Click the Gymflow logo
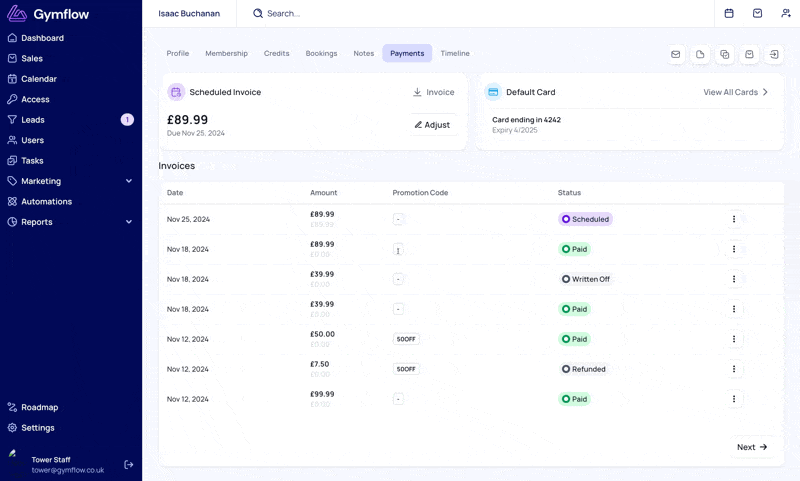Screen dimensions: 800x481 click(48, 14)
